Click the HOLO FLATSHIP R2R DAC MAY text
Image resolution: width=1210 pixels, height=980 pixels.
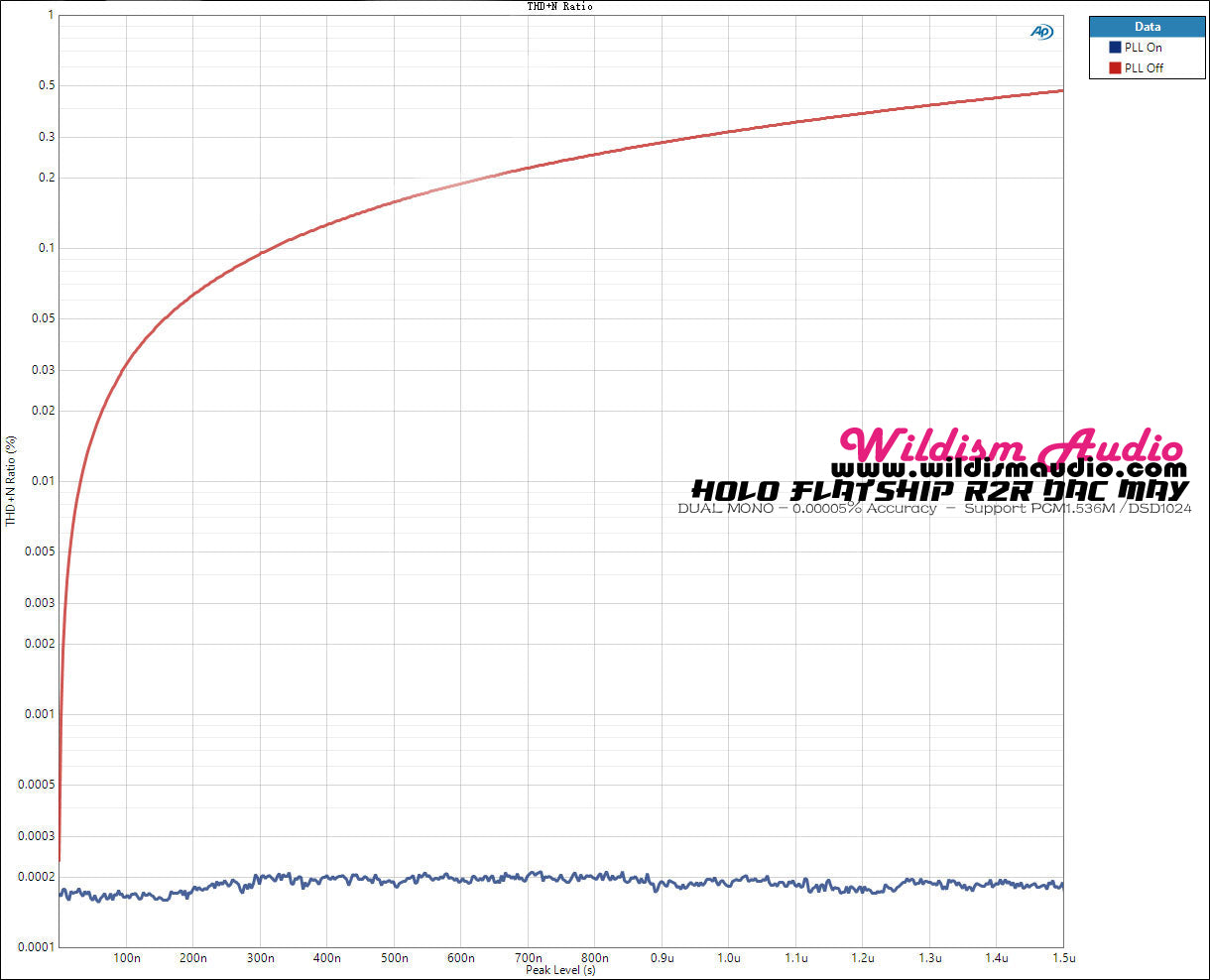939,490
